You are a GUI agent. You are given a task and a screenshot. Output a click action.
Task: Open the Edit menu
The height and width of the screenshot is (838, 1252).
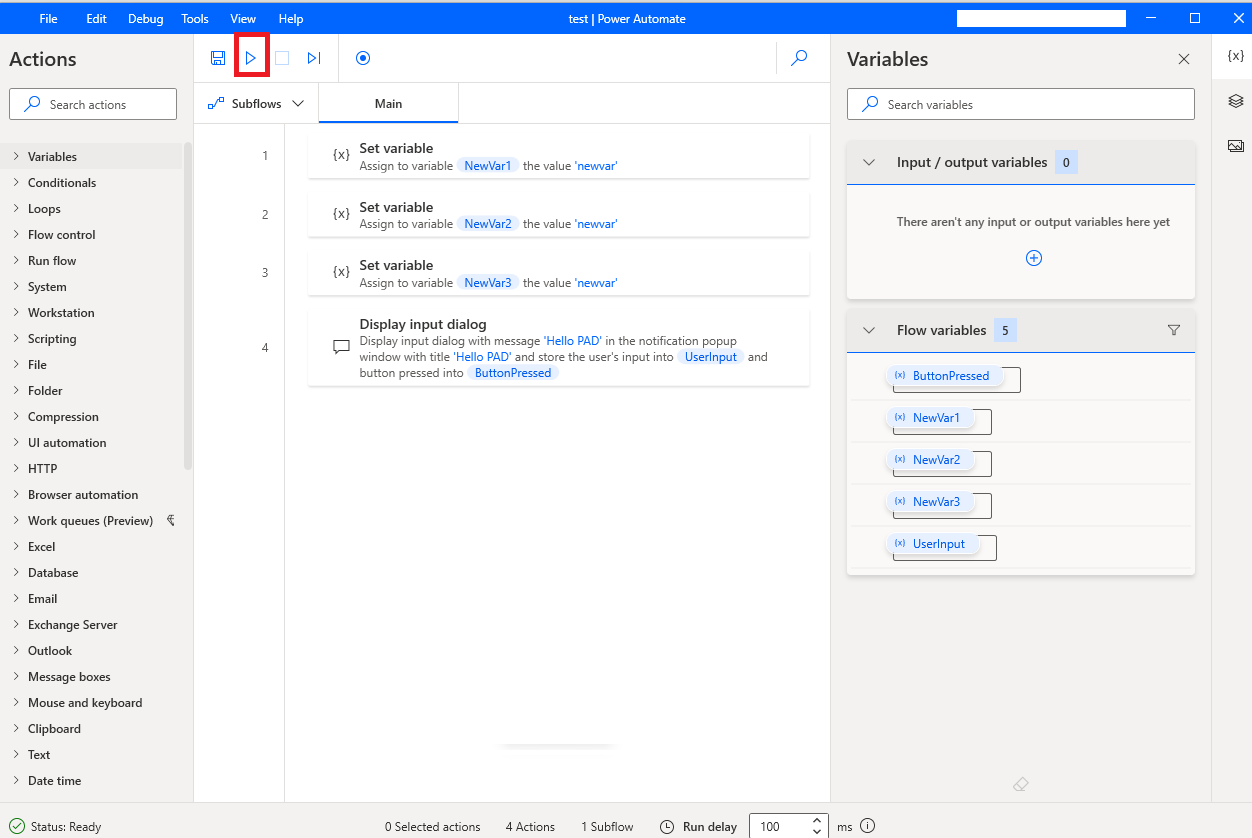[x=96, y=19]
